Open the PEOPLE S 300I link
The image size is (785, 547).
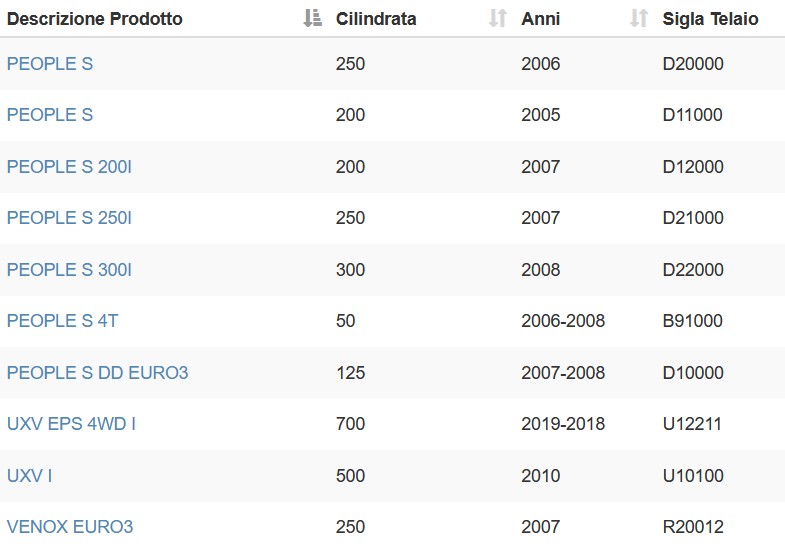coord(70,270)
